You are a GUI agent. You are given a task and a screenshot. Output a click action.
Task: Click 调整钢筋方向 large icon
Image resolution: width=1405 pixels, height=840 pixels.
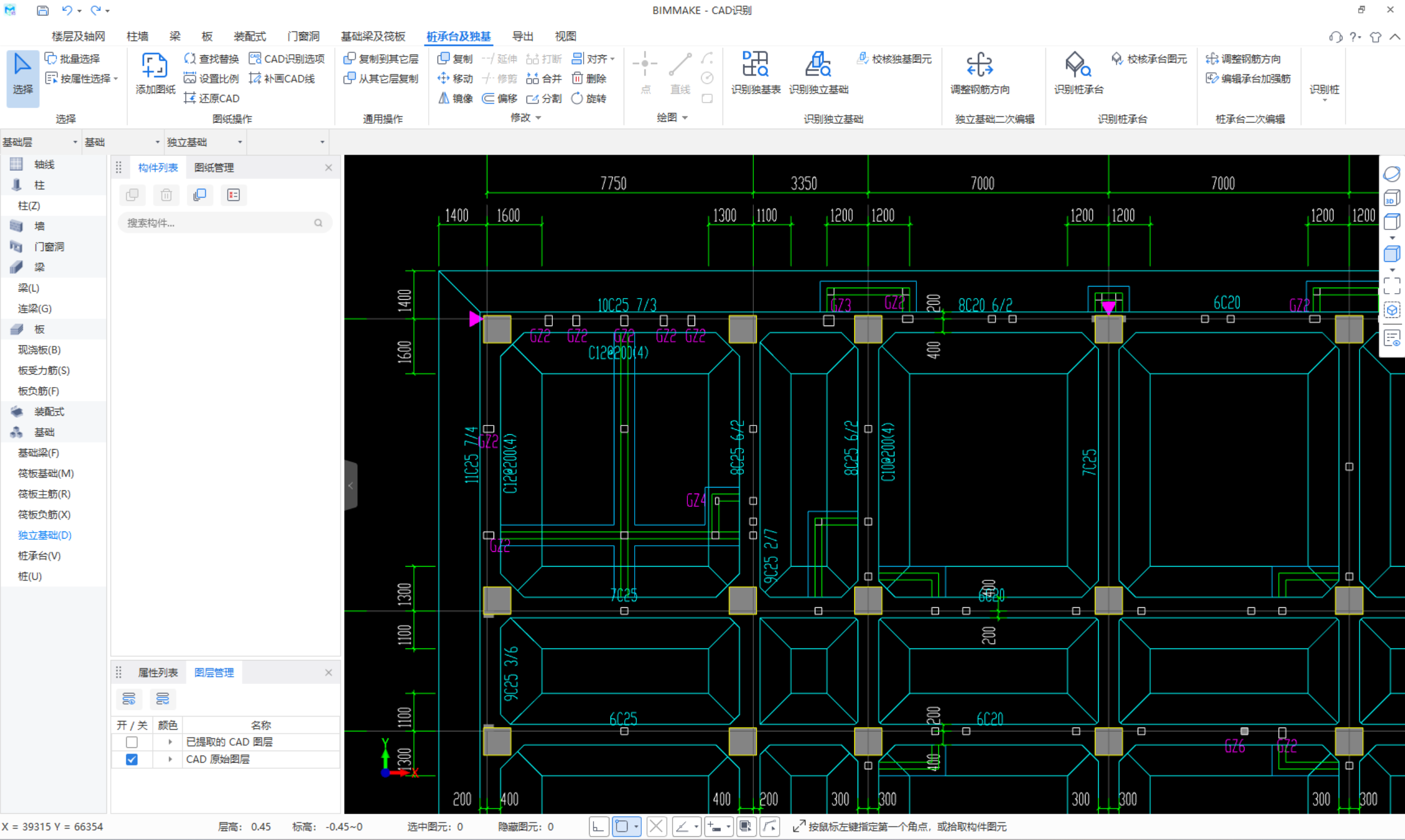point(979,65)
